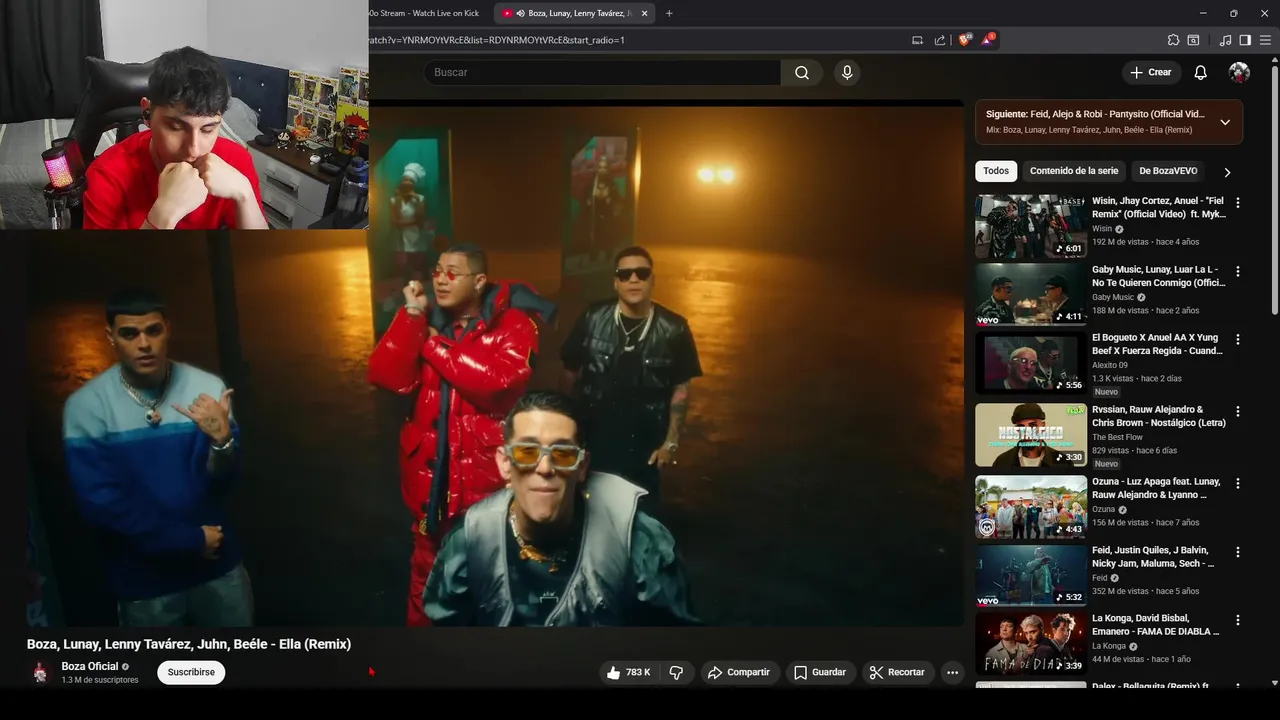Image resolution: width=1280 pixels, height=720 pixels.
Task: Open Feid, Justin Quiles video thumbnail
Action: (x=1031, y=575)
